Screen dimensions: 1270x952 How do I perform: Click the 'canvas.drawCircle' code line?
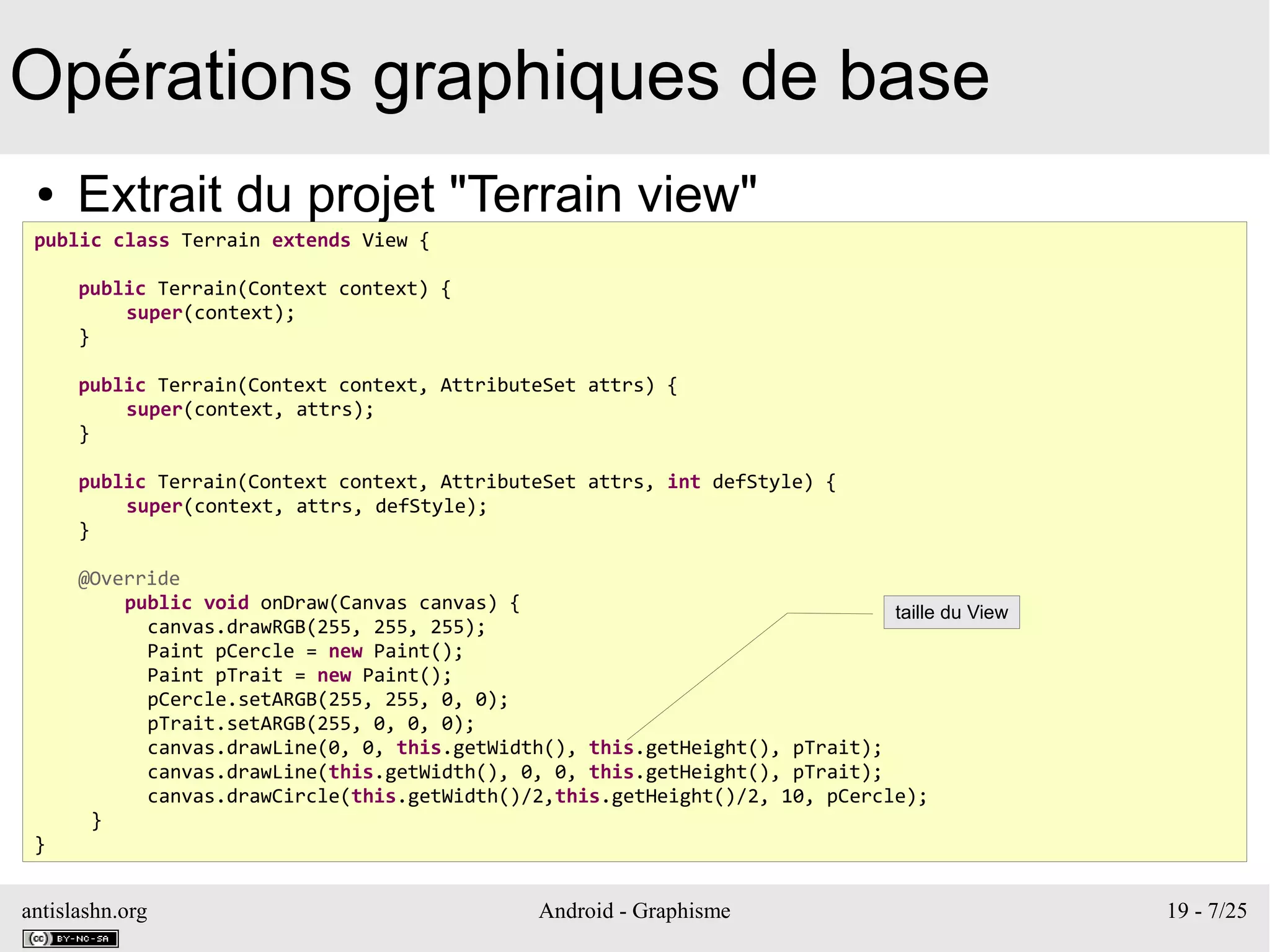(x=538, y=797)
